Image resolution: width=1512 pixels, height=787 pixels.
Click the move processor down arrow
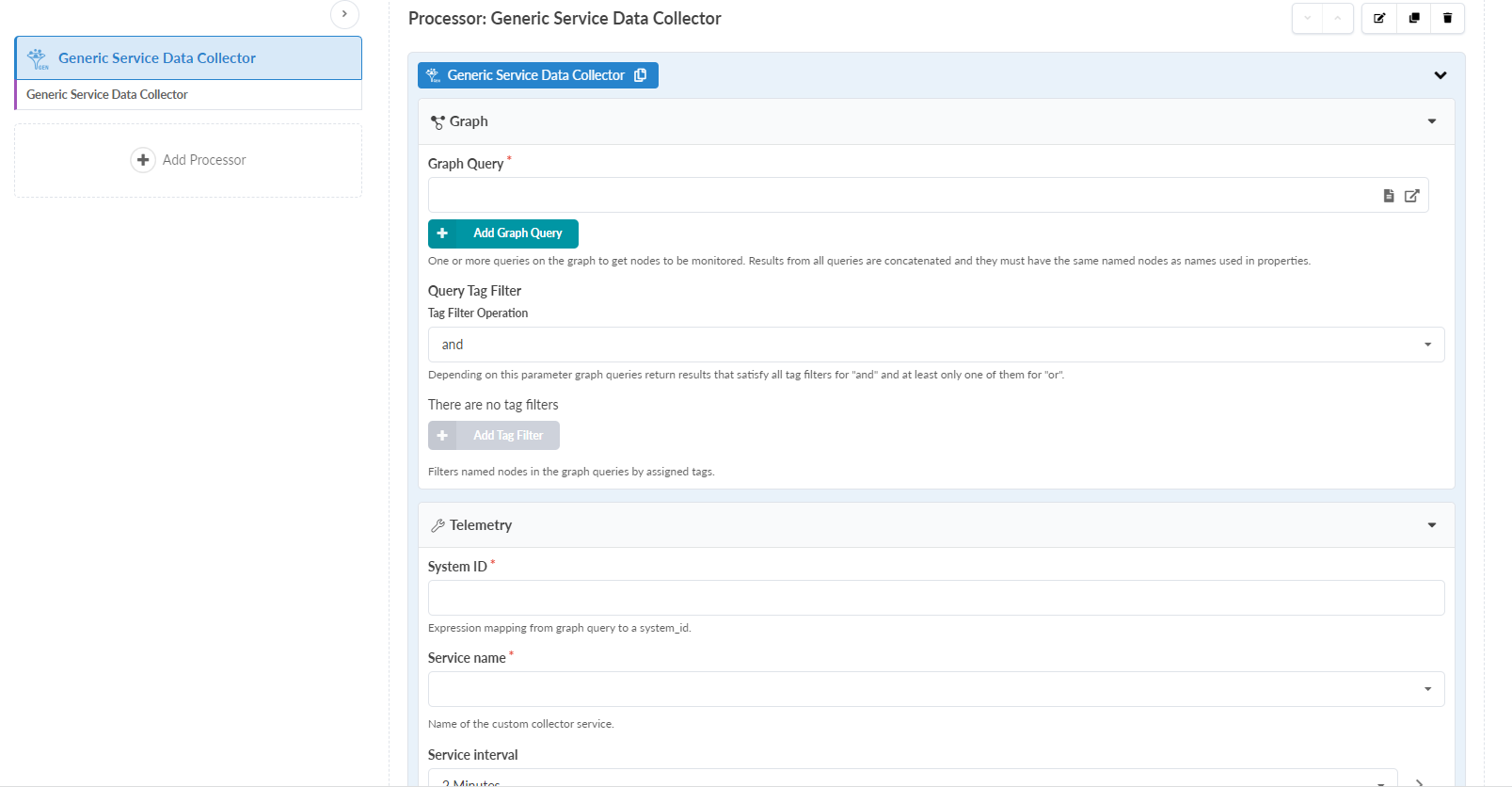(1307, 18)
